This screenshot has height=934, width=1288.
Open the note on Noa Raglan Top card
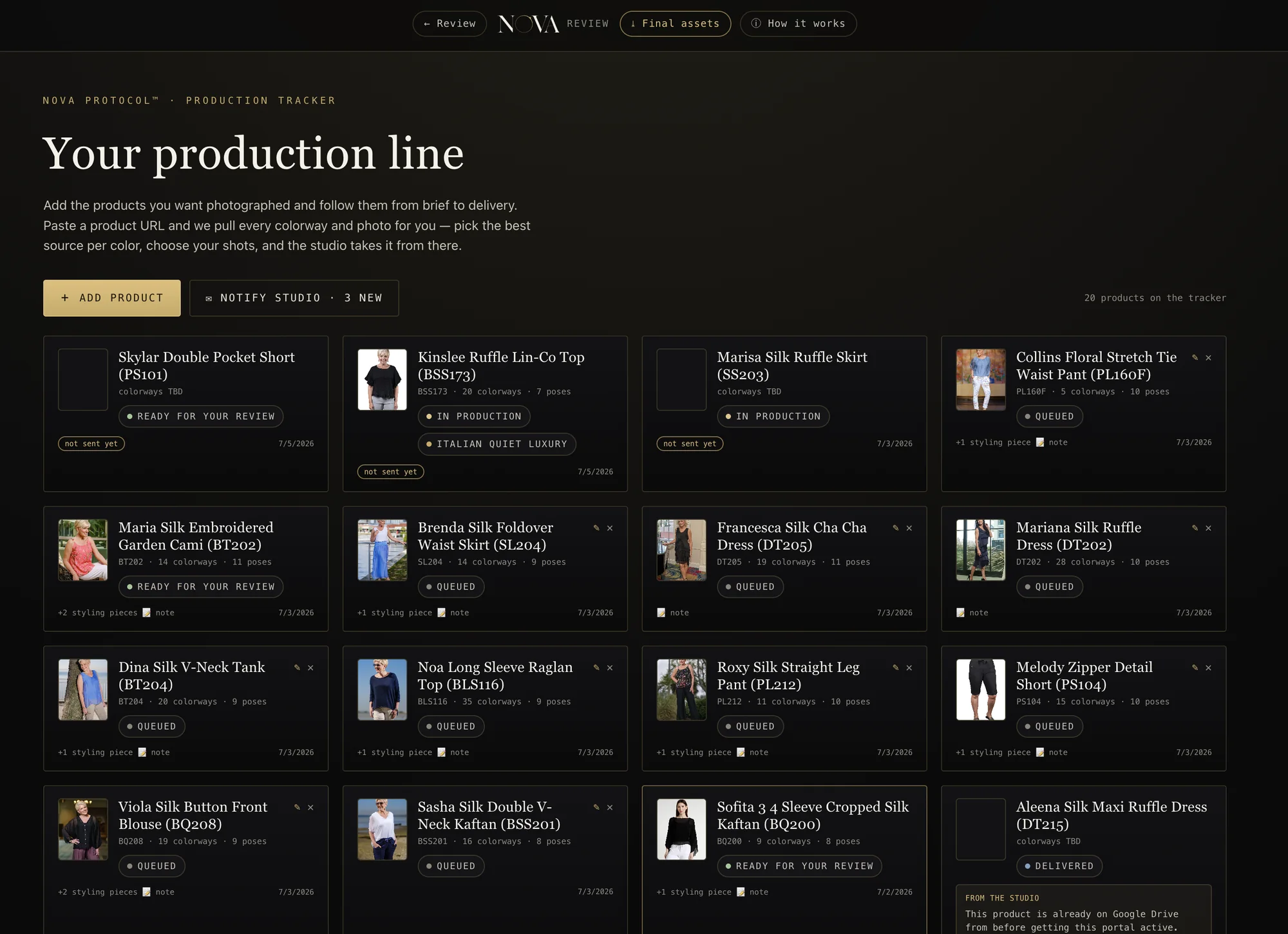pyautogui.click(x=453, y=752)
